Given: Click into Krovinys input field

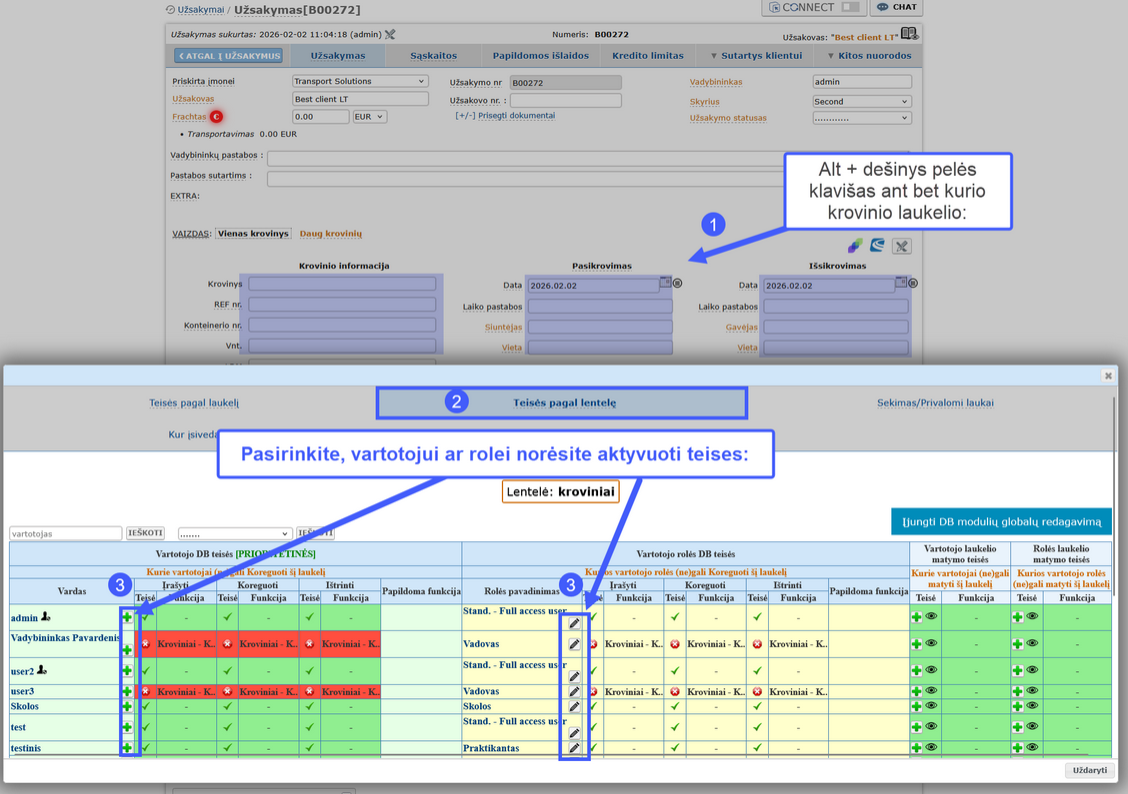Looking at the screenshot, I should (342, 284).
